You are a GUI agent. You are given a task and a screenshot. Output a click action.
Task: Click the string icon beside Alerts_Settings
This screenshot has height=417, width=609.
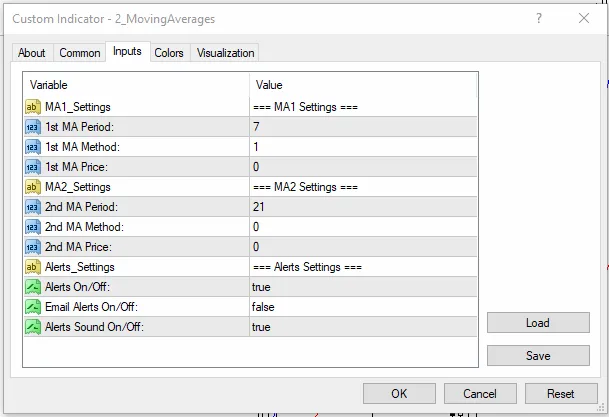pos(33,267)
